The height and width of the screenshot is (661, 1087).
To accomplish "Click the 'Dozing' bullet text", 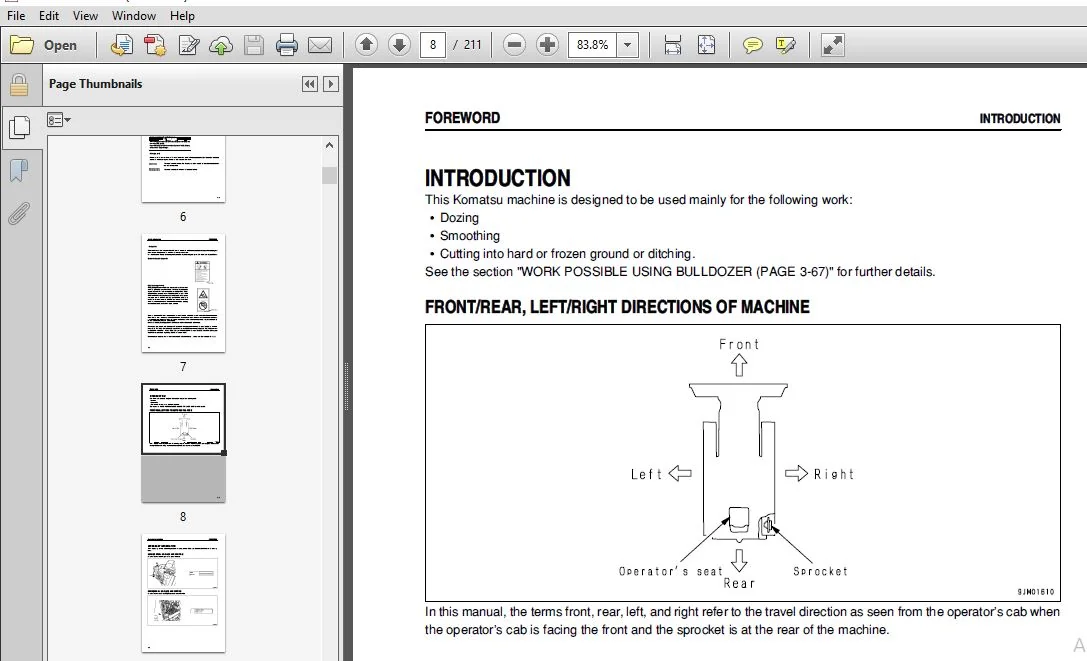I will coord(459,218).
